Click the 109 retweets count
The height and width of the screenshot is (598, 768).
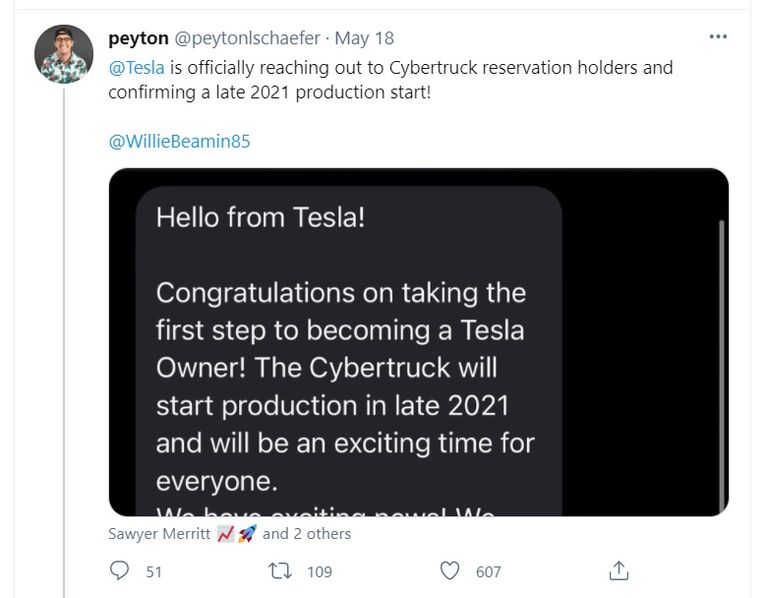(x=320, y=572)
